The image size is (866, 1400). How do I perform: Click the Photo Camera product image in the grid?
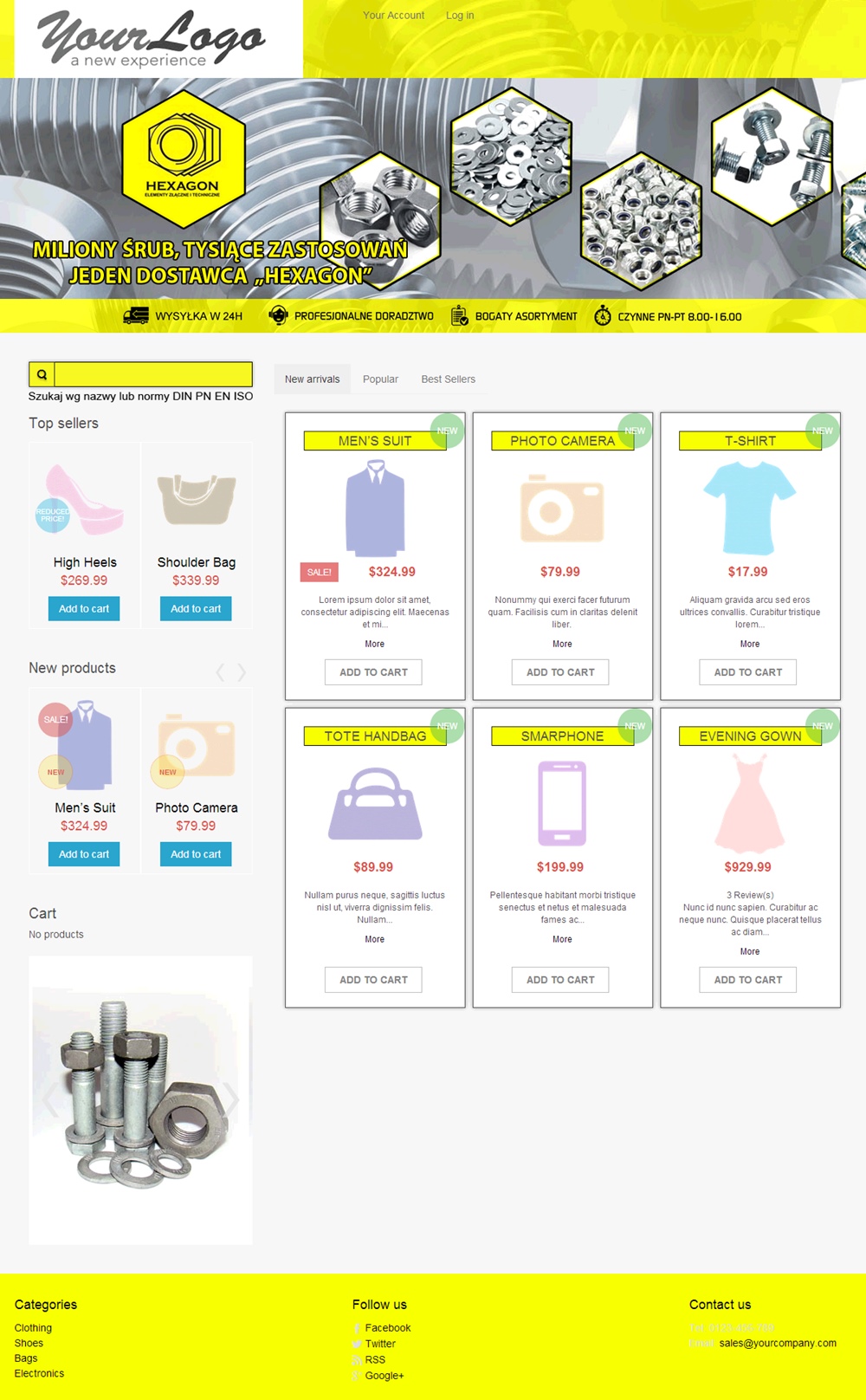(562, 508)
